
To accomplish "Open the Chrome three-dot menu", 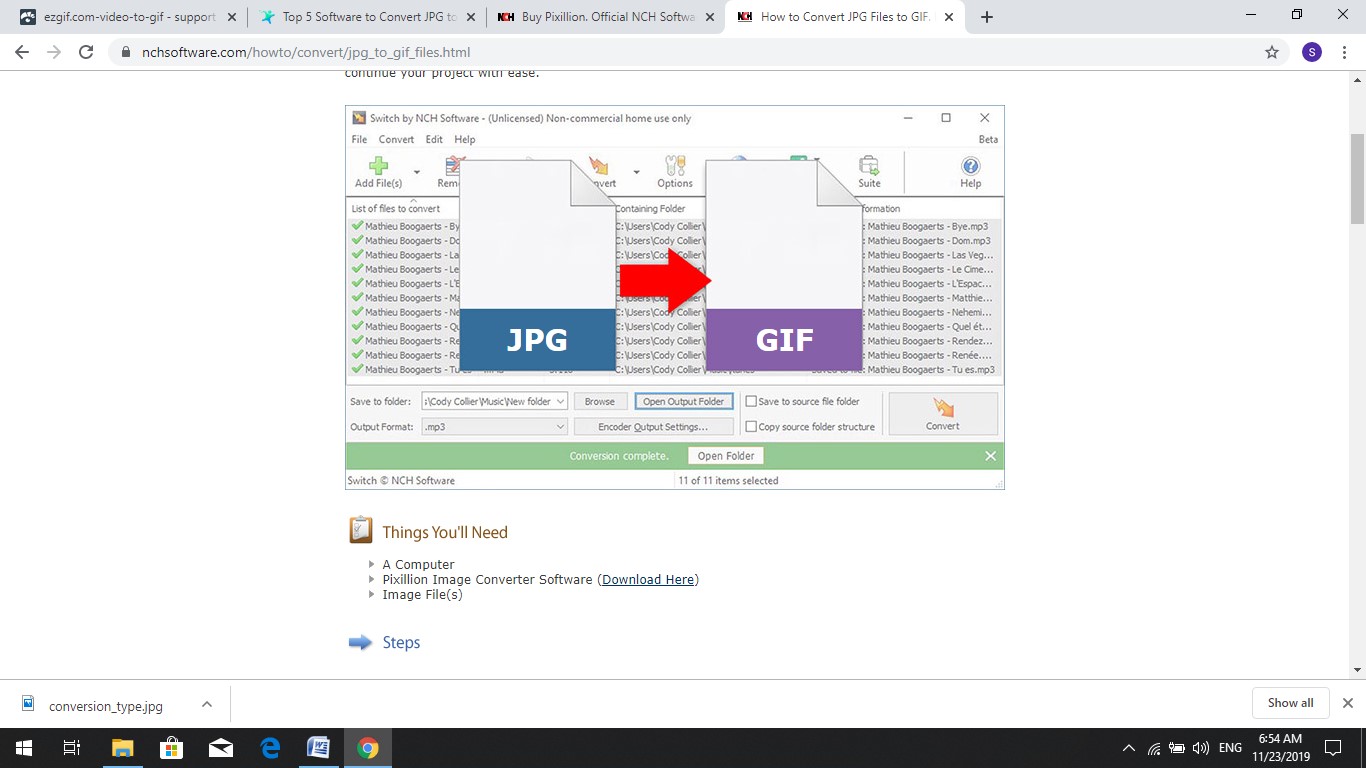I will coord(1345,52).
